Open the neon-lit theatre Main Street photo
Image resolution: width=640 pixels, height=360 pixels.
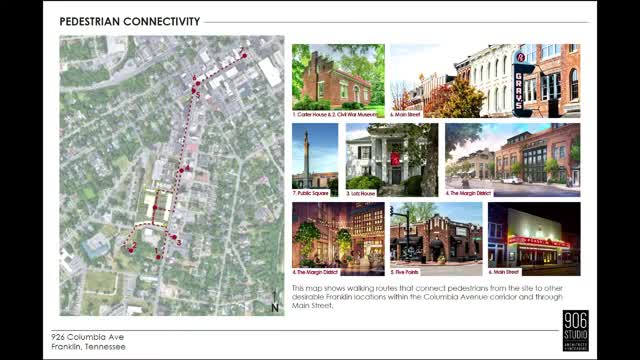coord(534,239)
